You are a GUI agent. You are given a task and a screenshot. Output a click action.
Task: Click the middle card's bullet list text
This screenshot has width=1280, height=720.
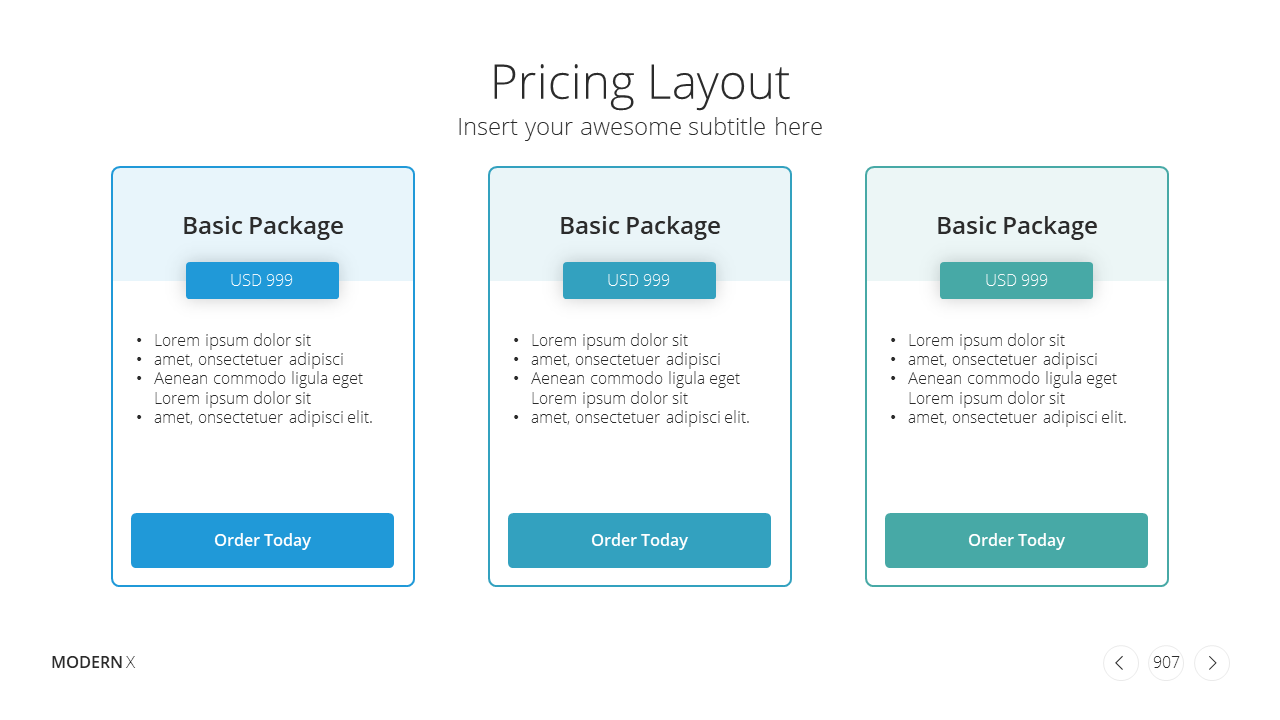click(x=632, y=378)
